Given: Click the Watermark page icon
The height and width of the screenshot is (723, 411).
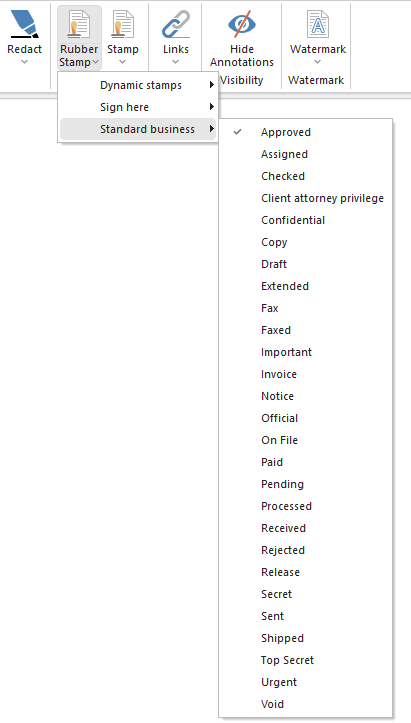Looking at the screenshot, I should click(318, 24).
